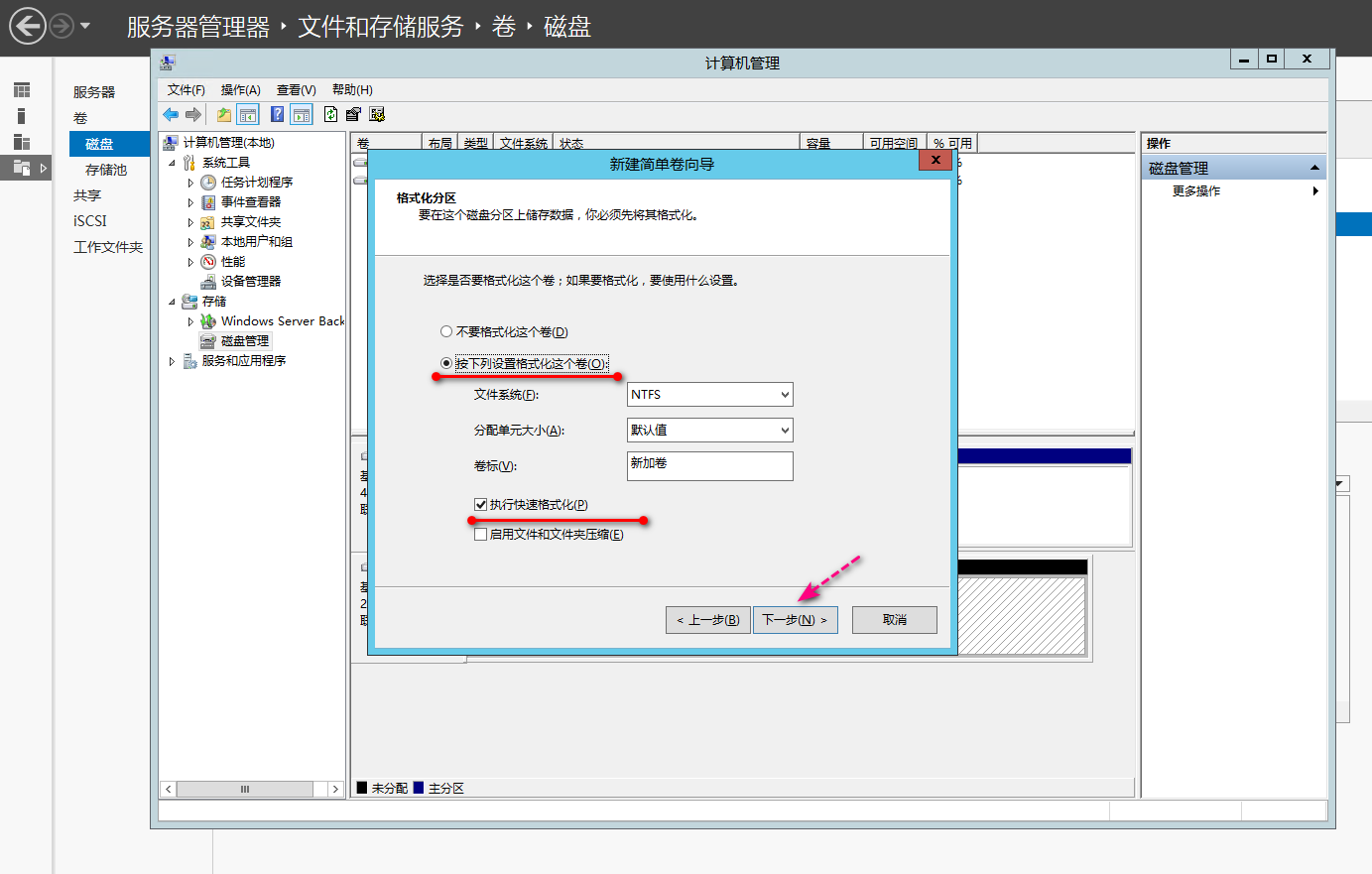Image resolution: width=1372 pixels, height=874 pixels.
Task: Choose the 按下列设置格式化这个卷 radio option
Action: click(x=446, y=363)
